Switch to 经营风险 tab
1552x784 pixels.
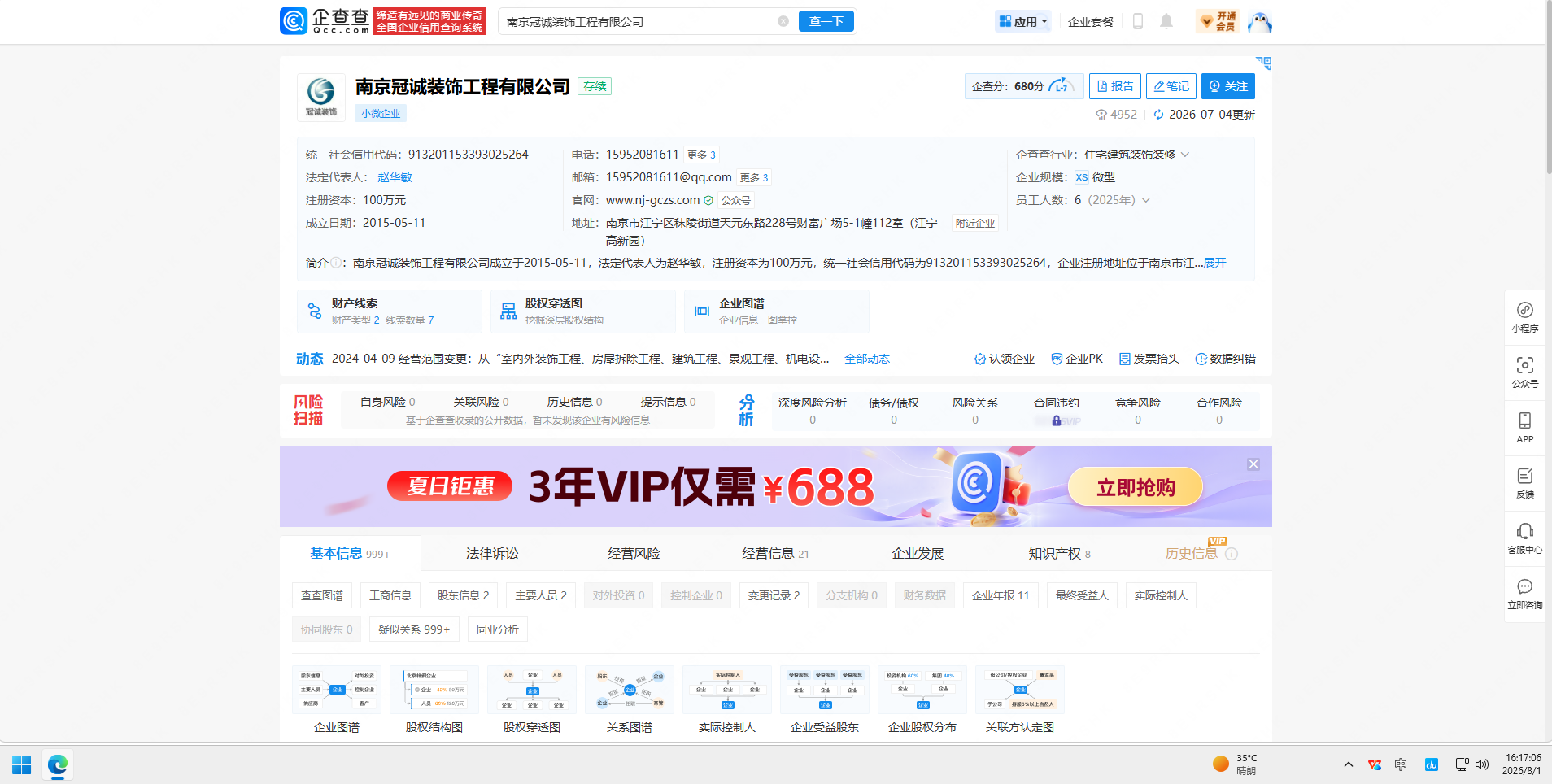tap(634, 553)
